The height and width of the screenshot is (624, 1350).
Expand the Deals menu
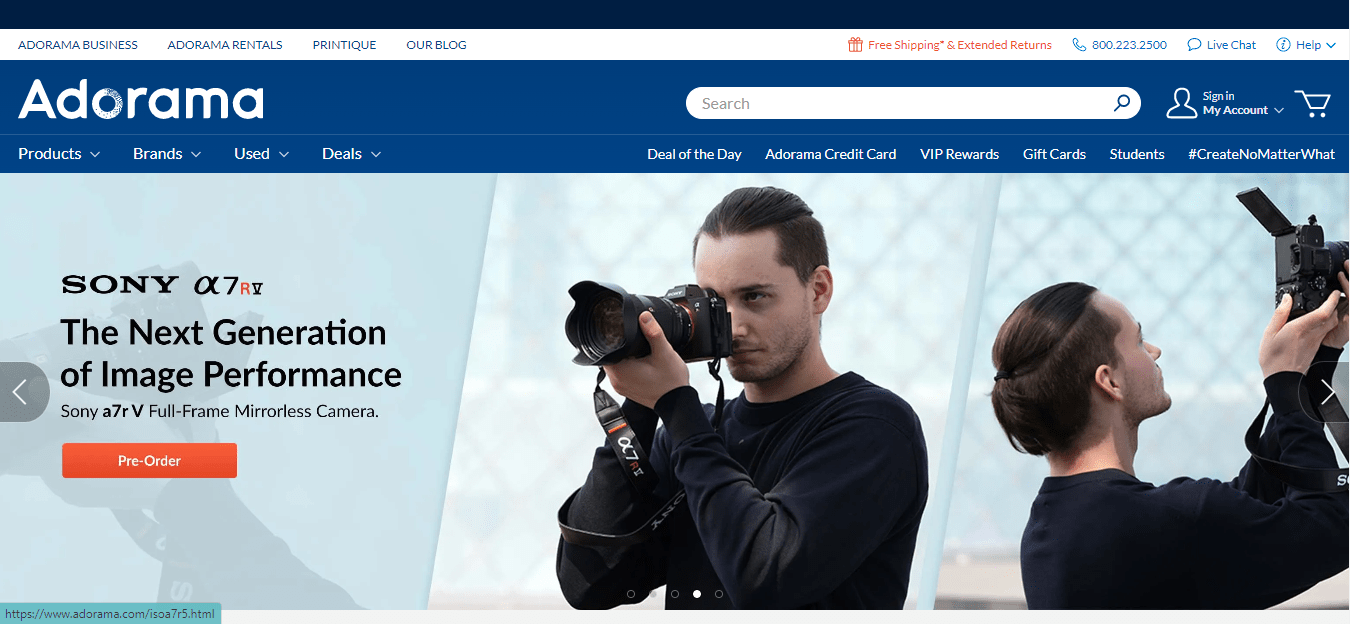point(352,154)
